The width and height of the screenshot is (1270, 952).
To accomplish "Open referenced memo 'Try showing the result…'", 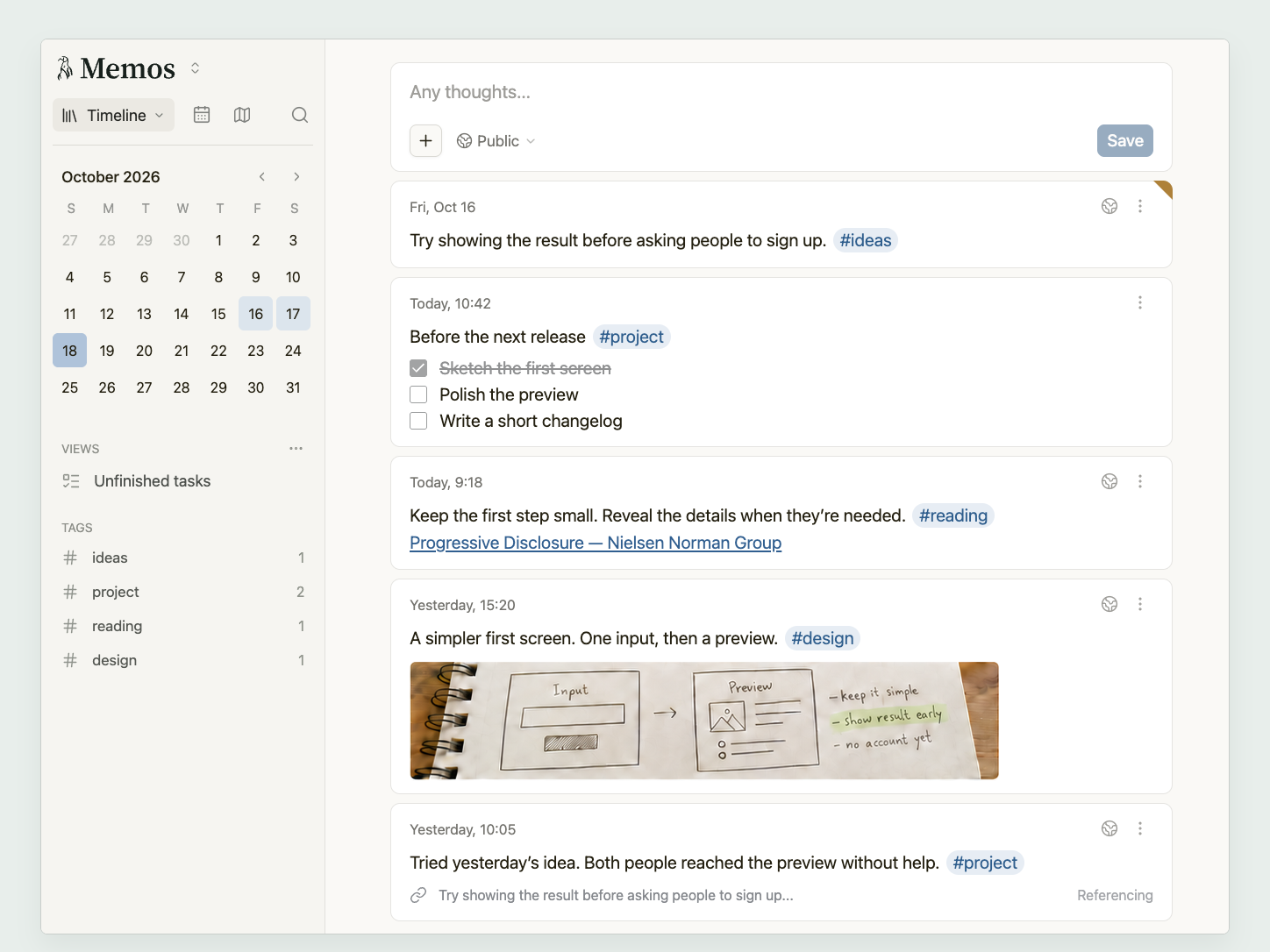I will coord(616,895).
